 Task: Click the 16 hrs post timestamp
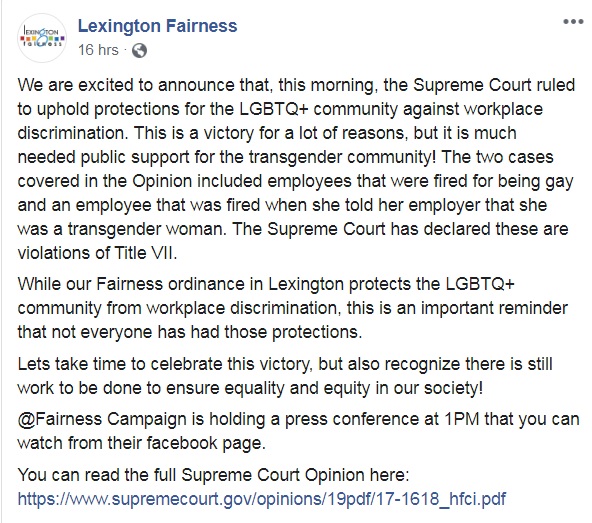click(x=98, y=50)
